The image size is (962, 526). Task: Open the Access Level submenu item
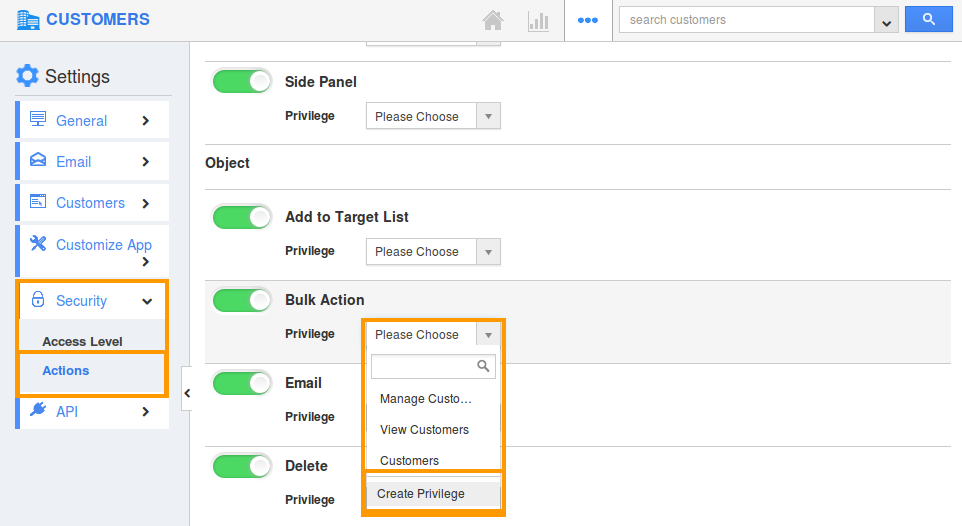pos(82,342)
